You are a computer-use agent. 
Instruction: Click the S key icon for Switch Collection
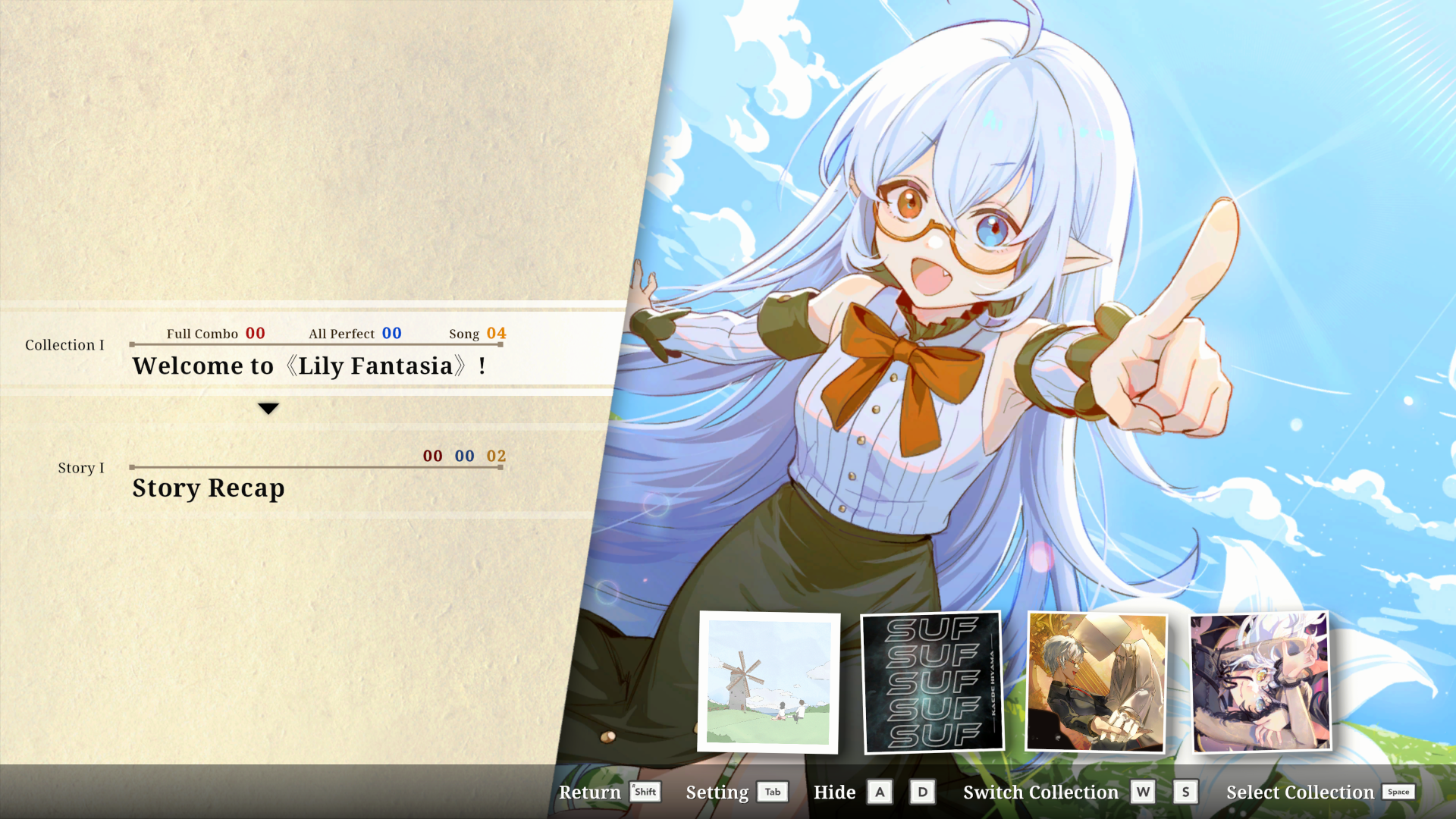pyautogui.click(x=1186, y=792)
